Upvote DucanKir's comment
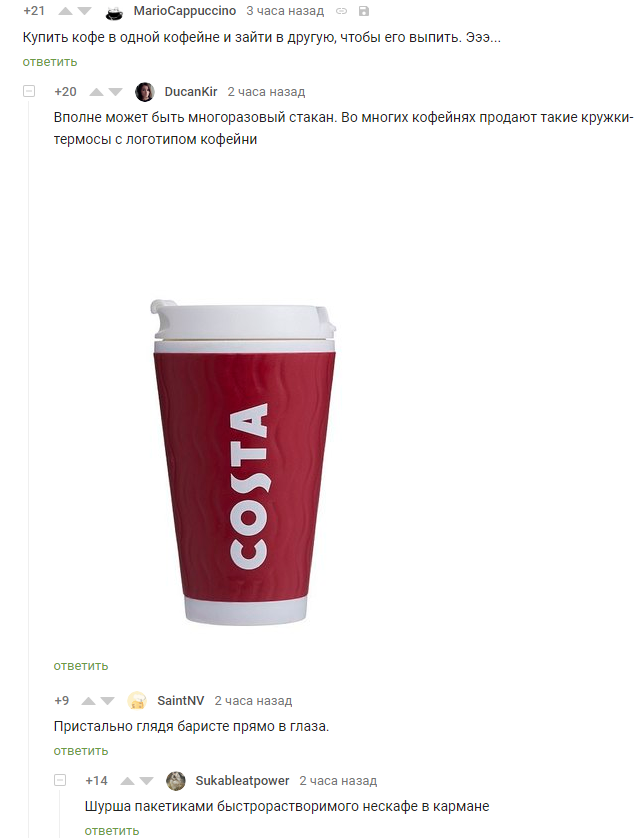The width and height of the screenshot is (640, 838). coord(97,92)
